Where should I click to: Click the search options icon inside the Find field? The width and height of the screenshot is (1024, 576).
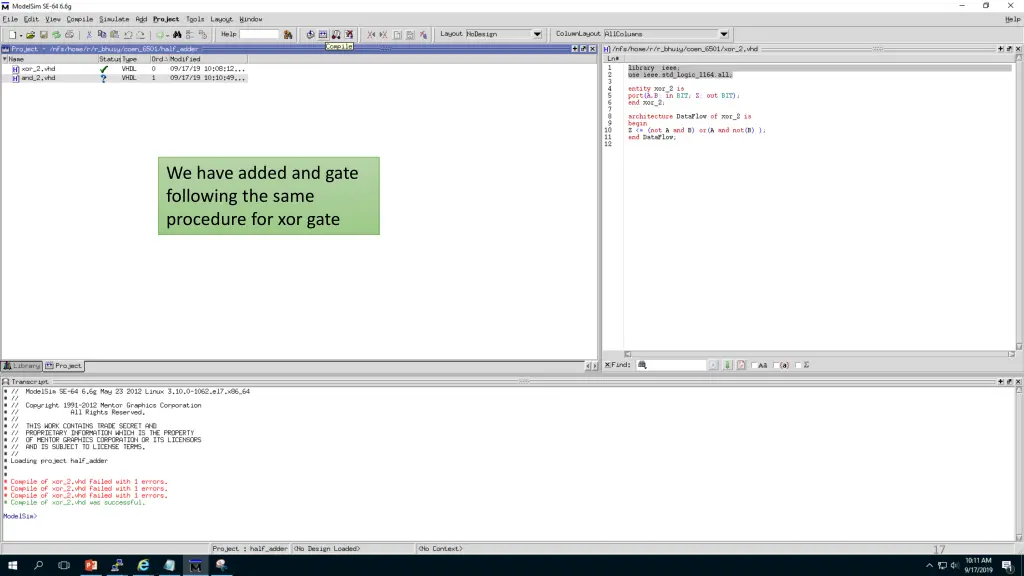642,365
